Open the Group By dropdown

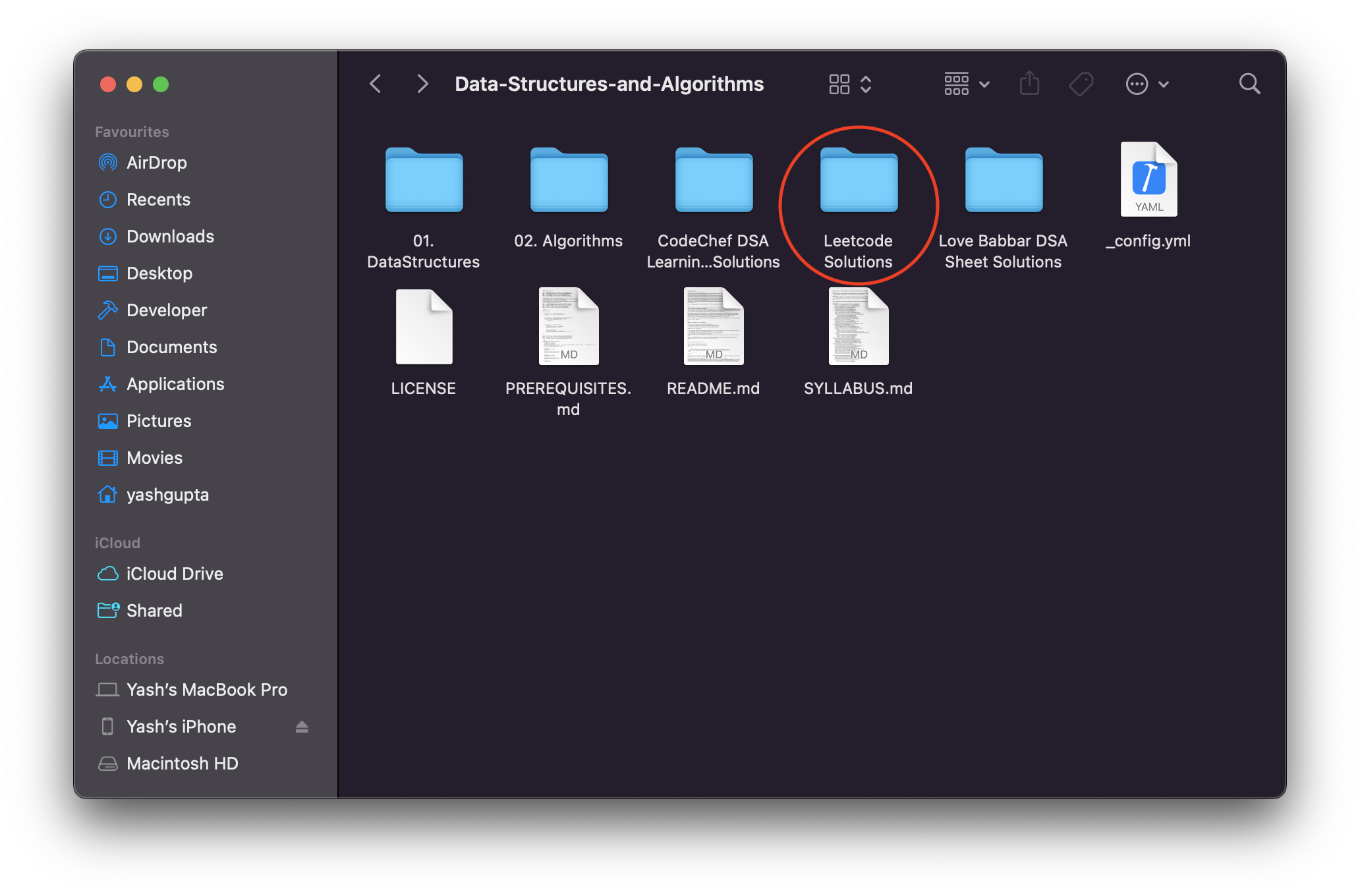coord(966,84)
